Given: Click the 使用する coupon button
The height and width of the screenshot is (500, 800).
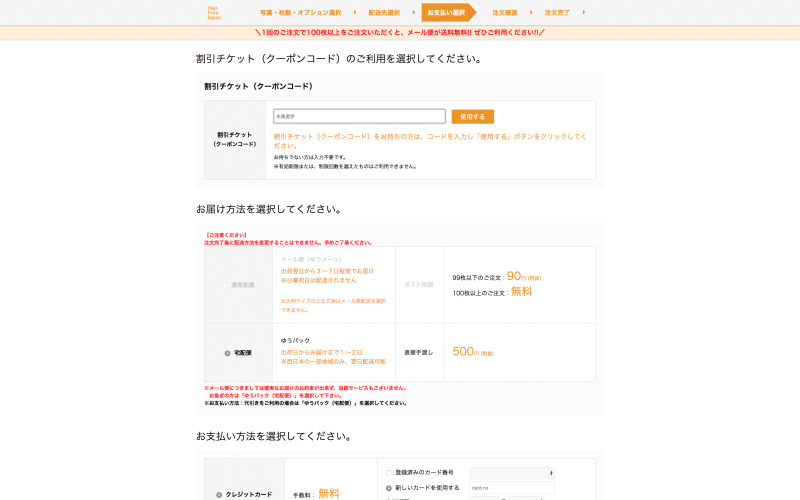Looking at the screenshot, I should click(472, 117).
